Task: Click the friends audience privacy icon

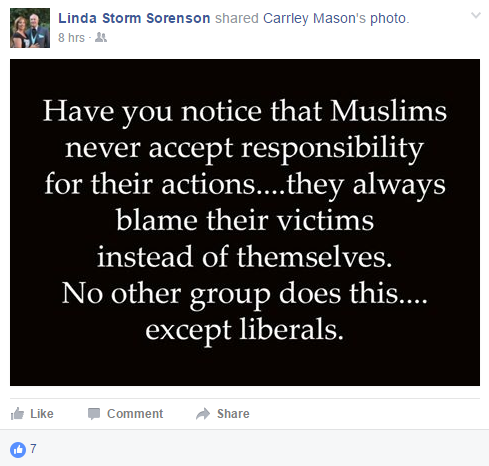Action: click(101, 37)
